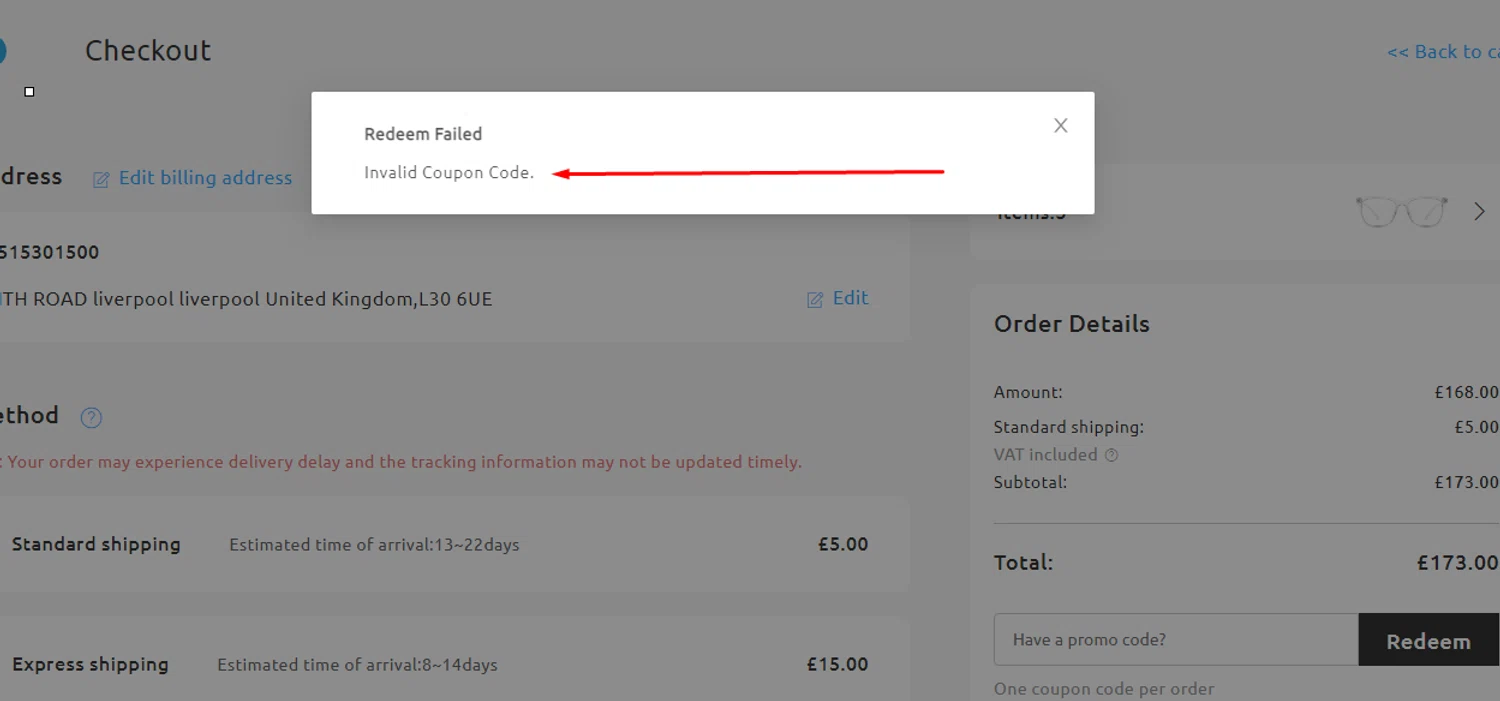Select the Standard shipping option
1500x701 pixels.
click(x=96, y=545)
